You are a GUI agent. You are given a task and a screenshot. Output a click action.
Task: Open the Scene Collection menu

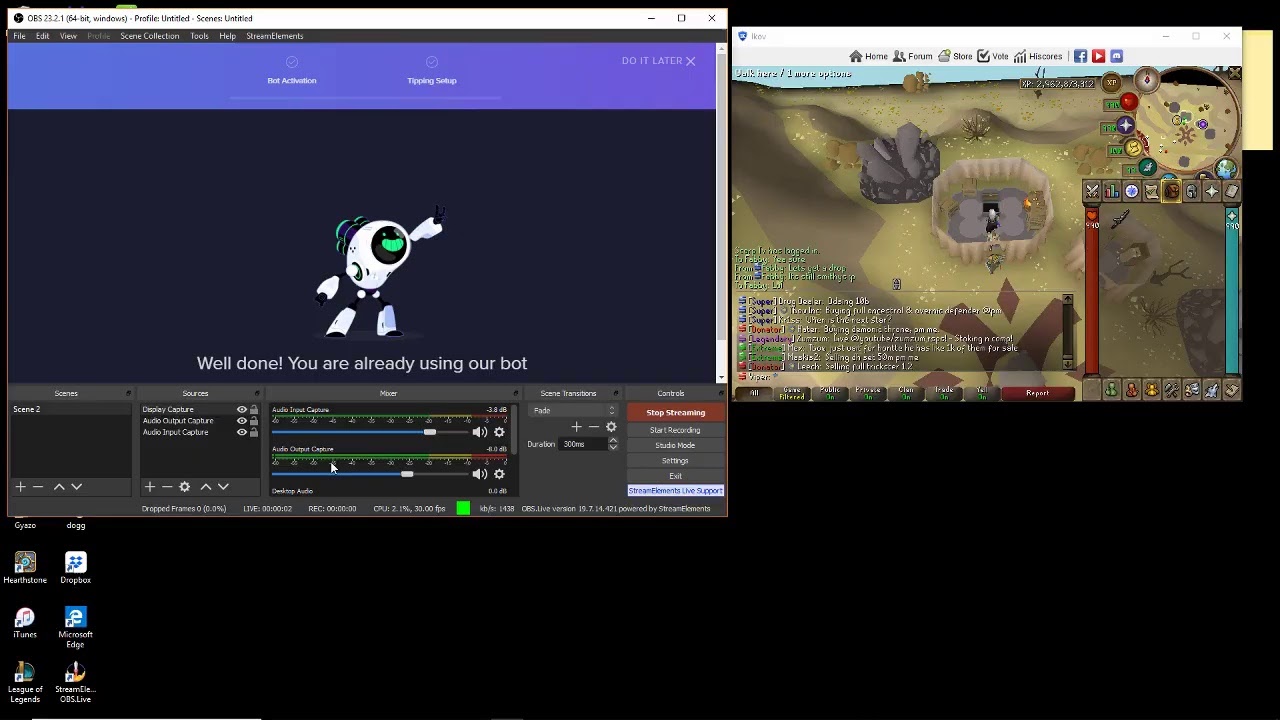tap(150, 36)
